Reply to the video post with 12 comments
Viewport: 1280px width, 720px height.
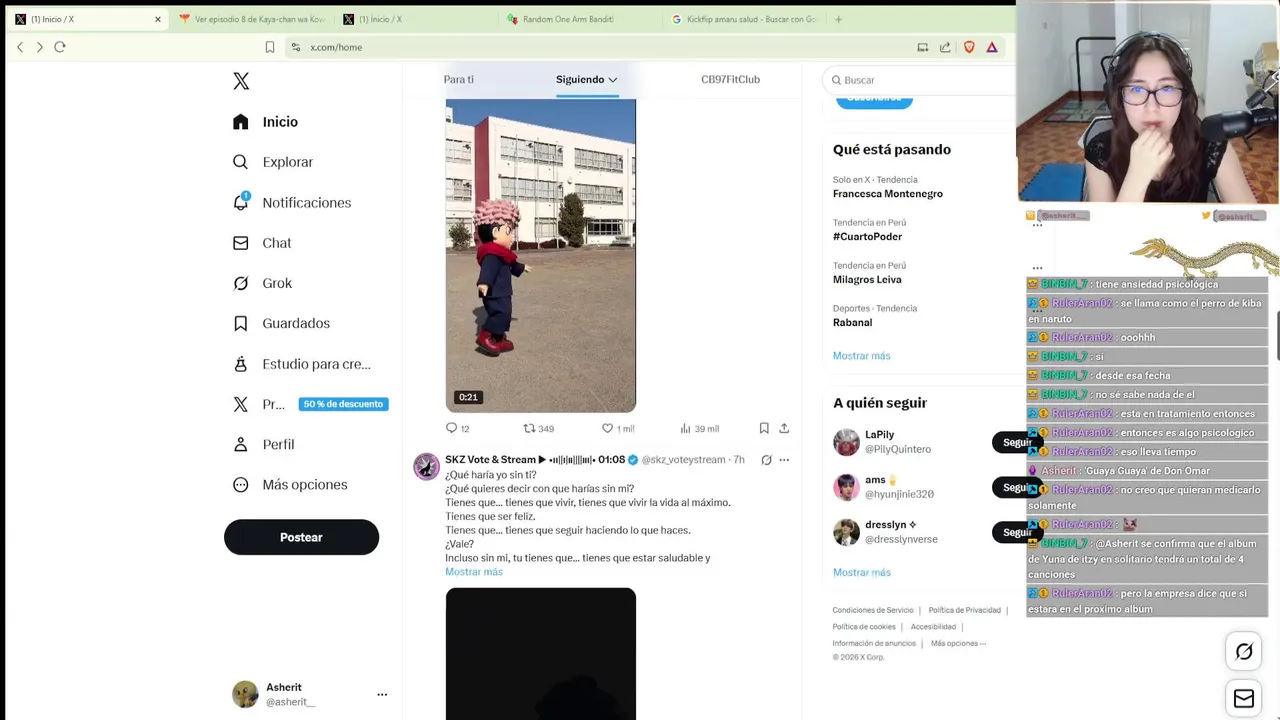[x=451, y=428]
